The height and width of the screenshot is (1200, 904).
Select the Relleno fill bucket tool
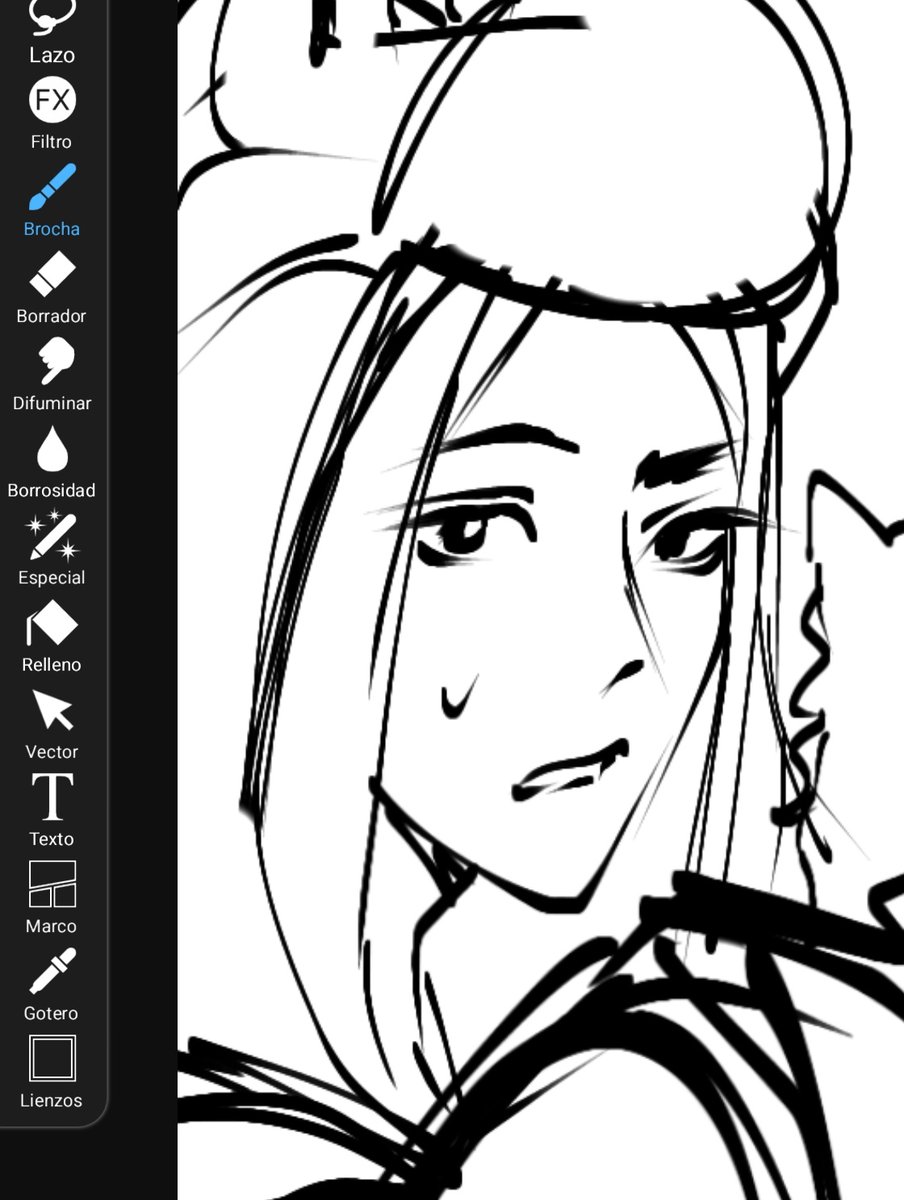pos(52,635)
